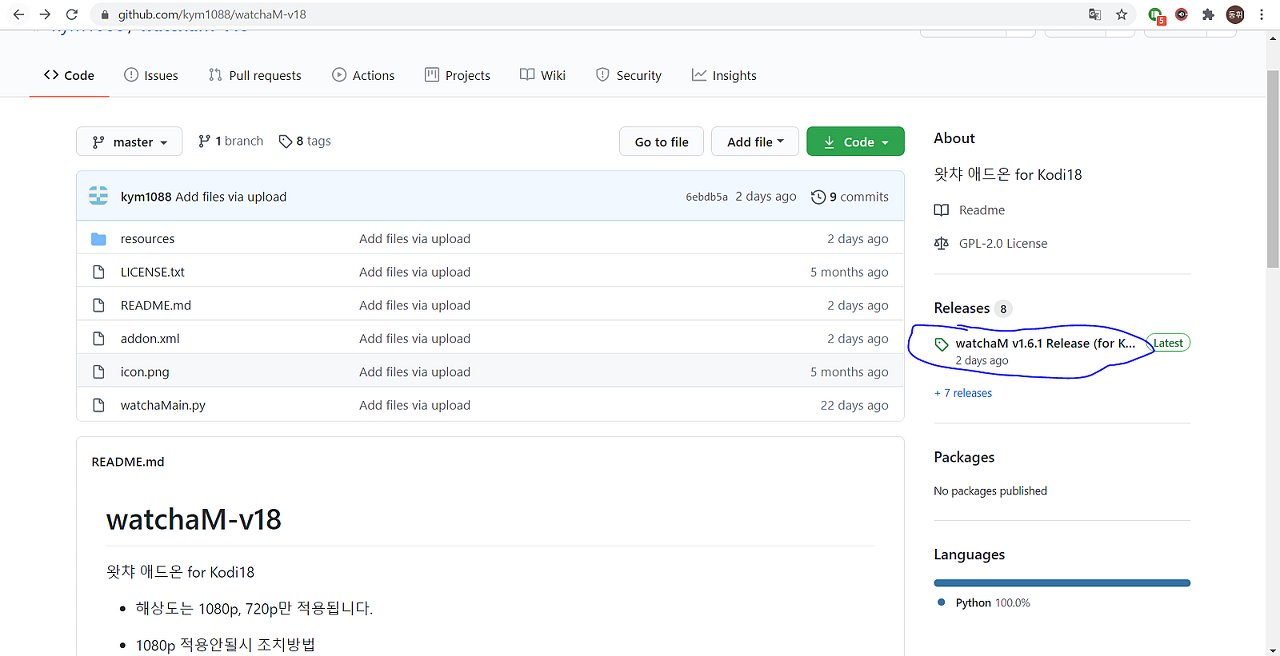Reload the page with refresh icon
Image resolution: width=1280 pixels, height=656 pixels.
coord(71,15)
